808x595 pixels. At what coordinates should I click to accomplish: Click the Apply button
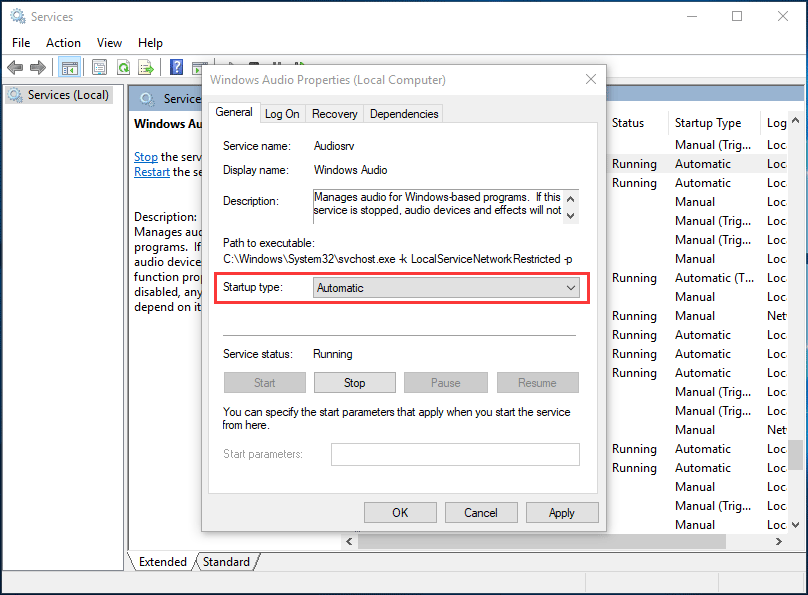click(562, 513)
